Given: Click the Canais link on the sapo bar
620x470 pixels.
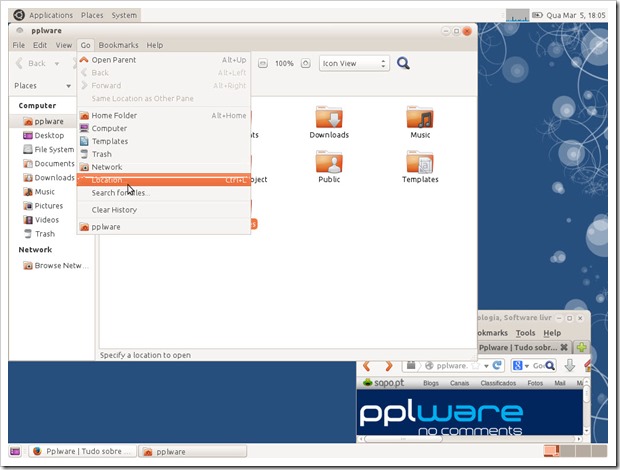Looking at the screenshot, I should tap(459, 383).
